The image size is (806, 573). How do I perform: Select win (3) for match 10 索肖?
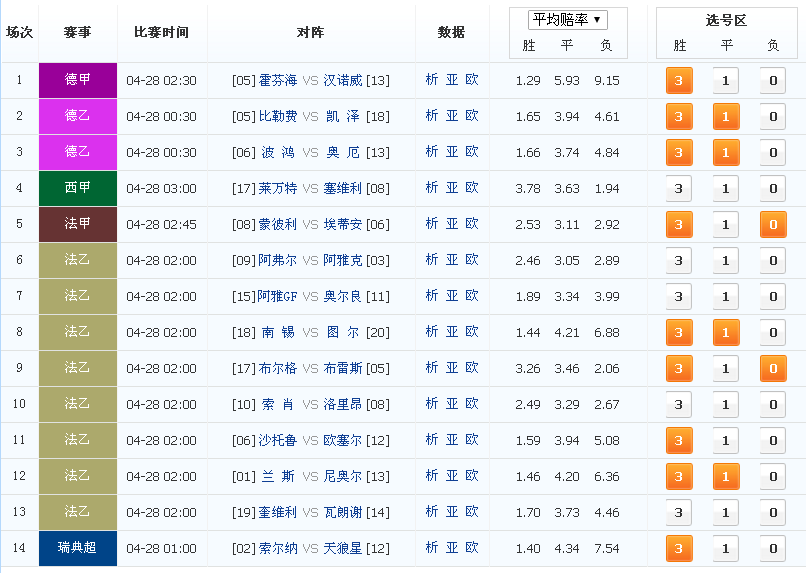(x=679, y=404)
